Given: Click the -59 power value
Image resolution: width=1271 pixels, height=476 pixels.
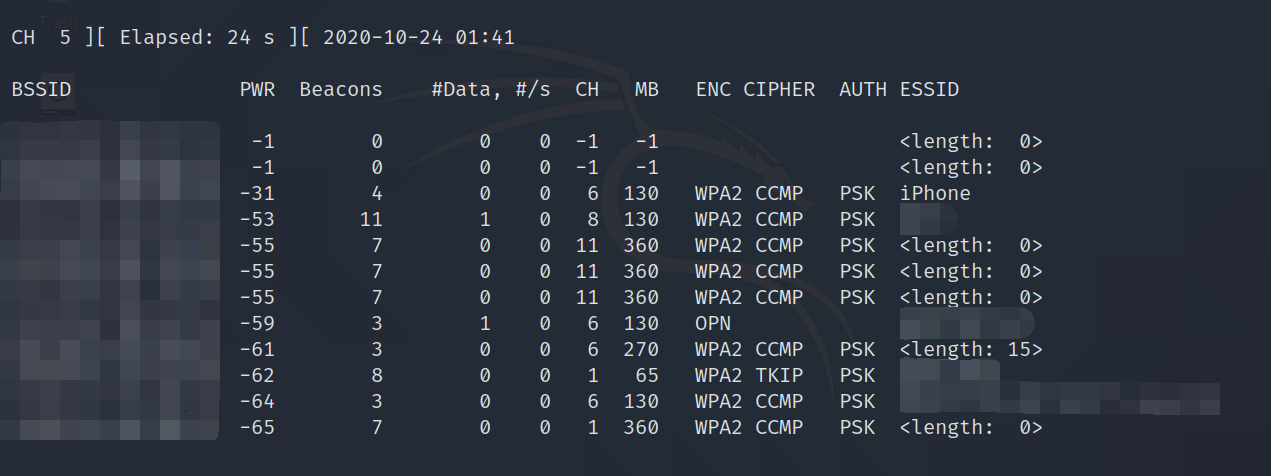Looking at the screenshot, I should click(257, 324).
